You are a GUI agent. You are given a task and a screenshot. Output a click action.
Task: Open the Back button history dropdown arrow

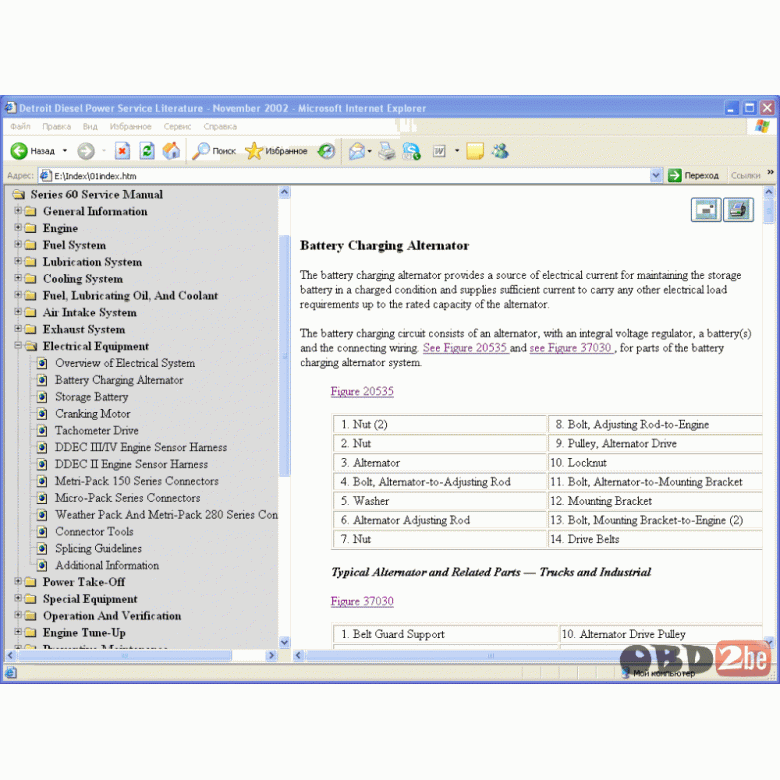(x=65, y=151)
